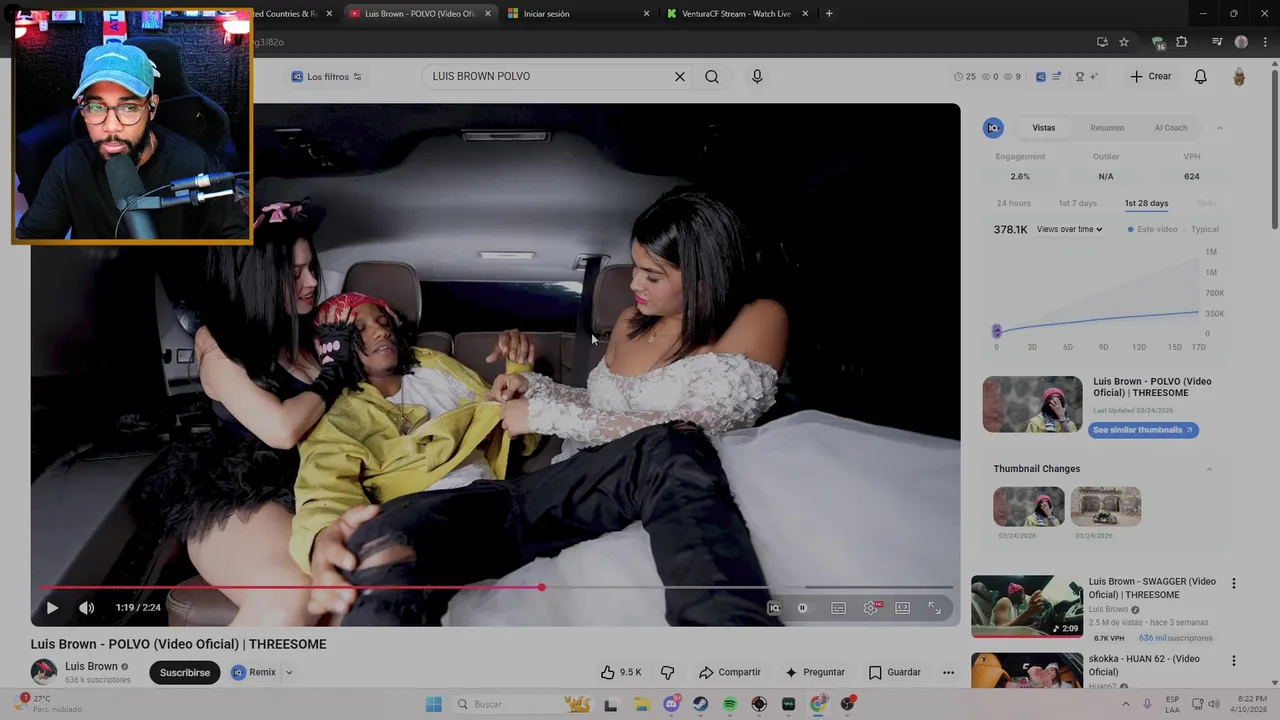Open Steam from the taskbar
The width and height of the screenshot is (1280, 720).
click(x=701, y=704)
